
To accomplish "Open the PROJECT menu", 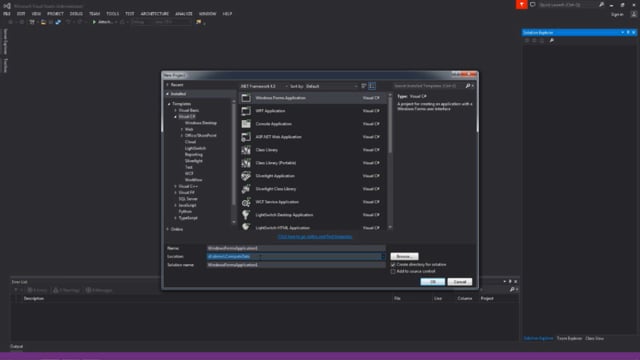I will 55,14.
